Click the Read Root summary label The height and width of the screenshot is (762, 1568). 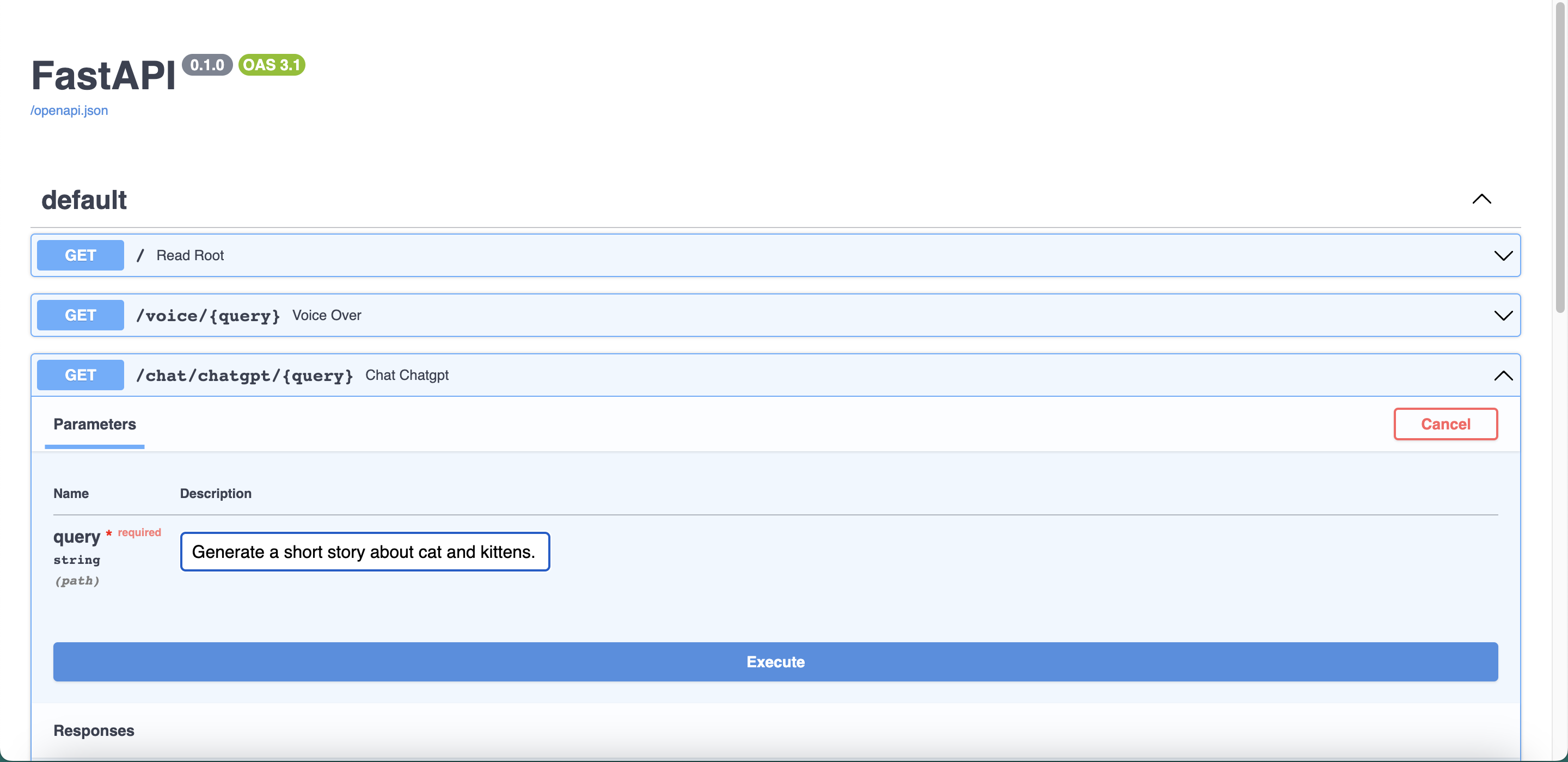(190, 256)
